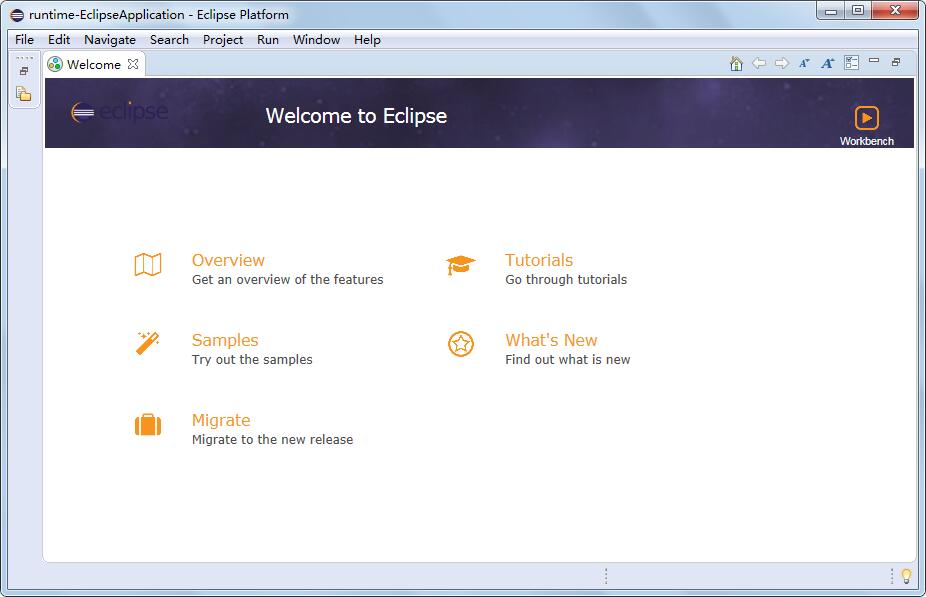Open the Tutorials link
Image resolution: width=926 pixels, height=597 pixels.
(x=539, y=260)
